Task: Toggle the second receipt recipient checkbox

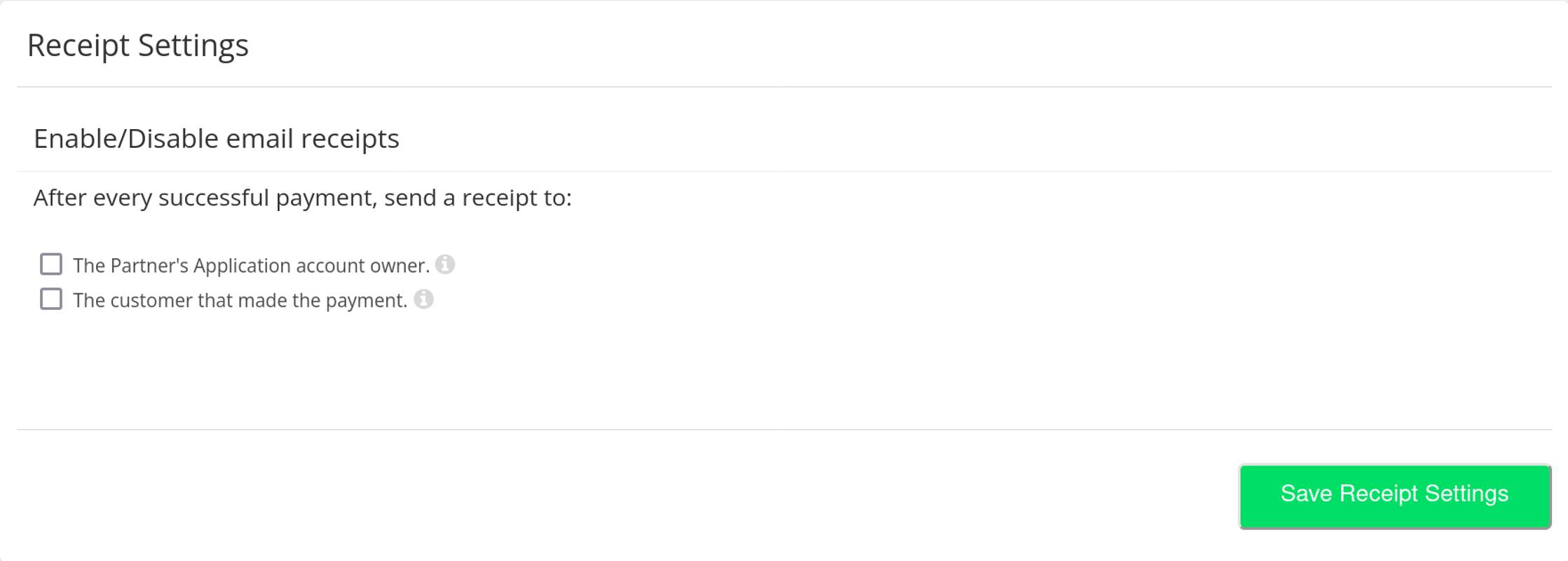Action: [x=51, y=299]
